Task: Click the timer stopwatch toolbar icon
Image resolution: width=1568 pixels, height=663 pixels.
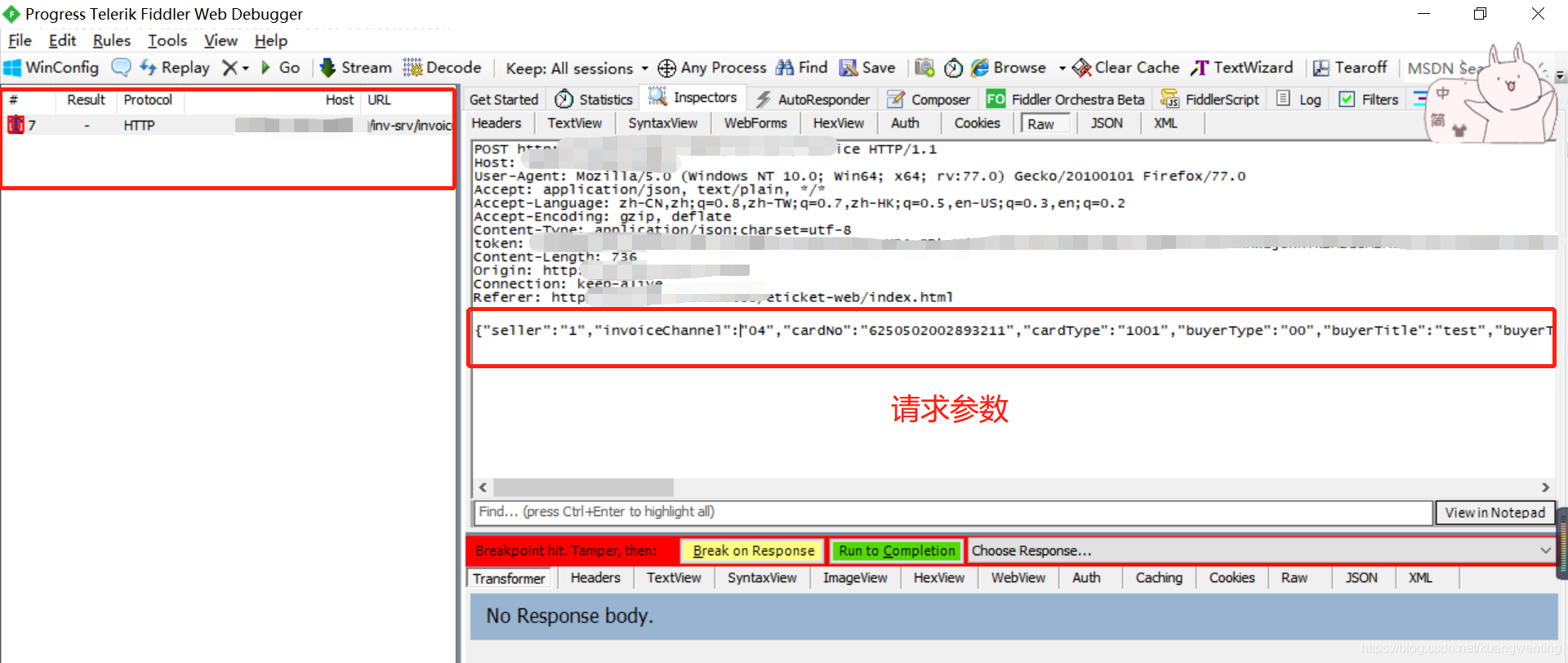Action: pos(953,68)
